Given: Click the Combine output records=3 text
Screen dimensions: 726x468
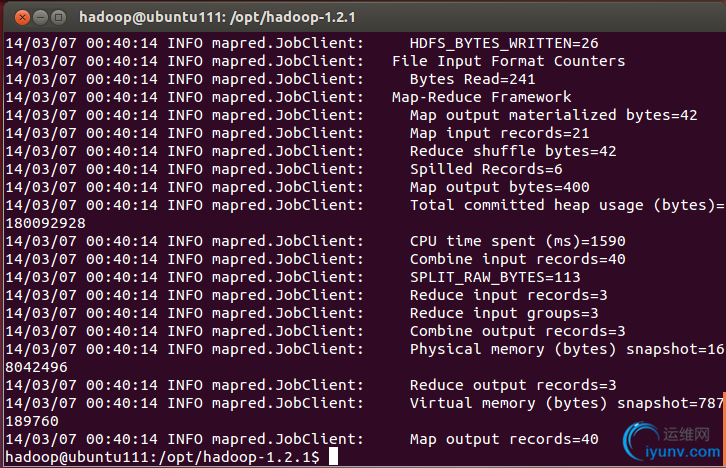Looking at the screenshot, I should coord(517,331).
